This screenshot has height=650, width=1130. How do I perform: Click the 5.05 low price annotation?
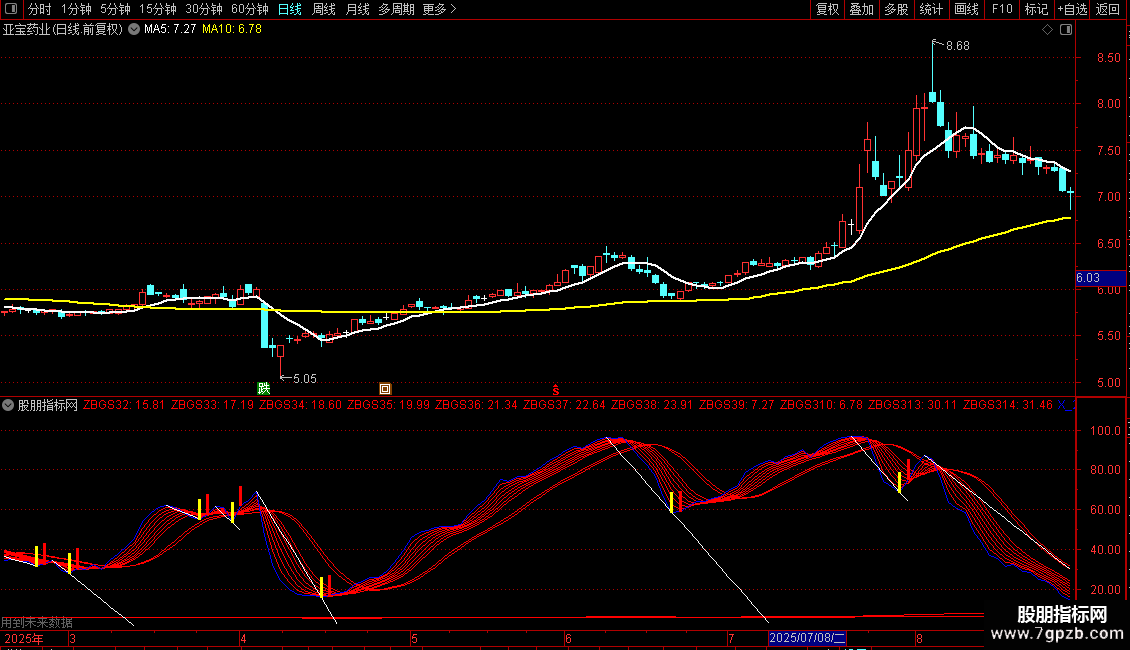click(305, 378)
